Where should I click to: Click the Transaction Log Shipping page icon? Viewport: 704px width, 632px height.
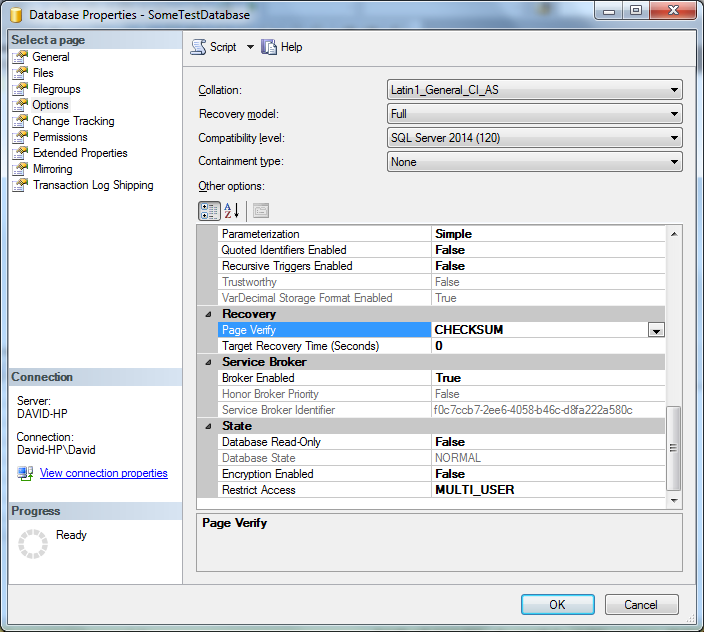pyautogui.click(x=20, y=185)
